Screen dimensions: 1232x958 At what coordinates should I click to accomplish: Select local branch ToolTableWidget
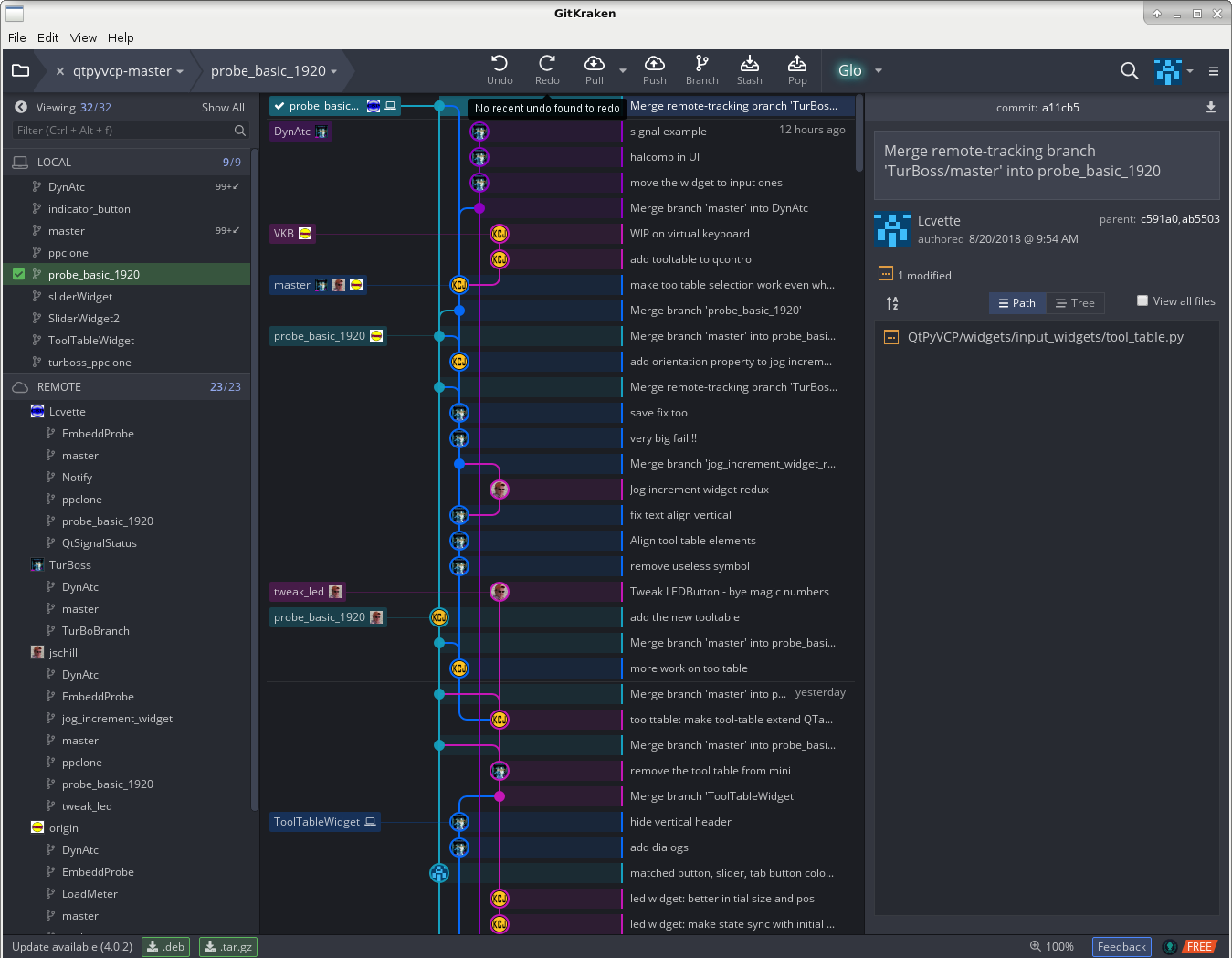91,341
